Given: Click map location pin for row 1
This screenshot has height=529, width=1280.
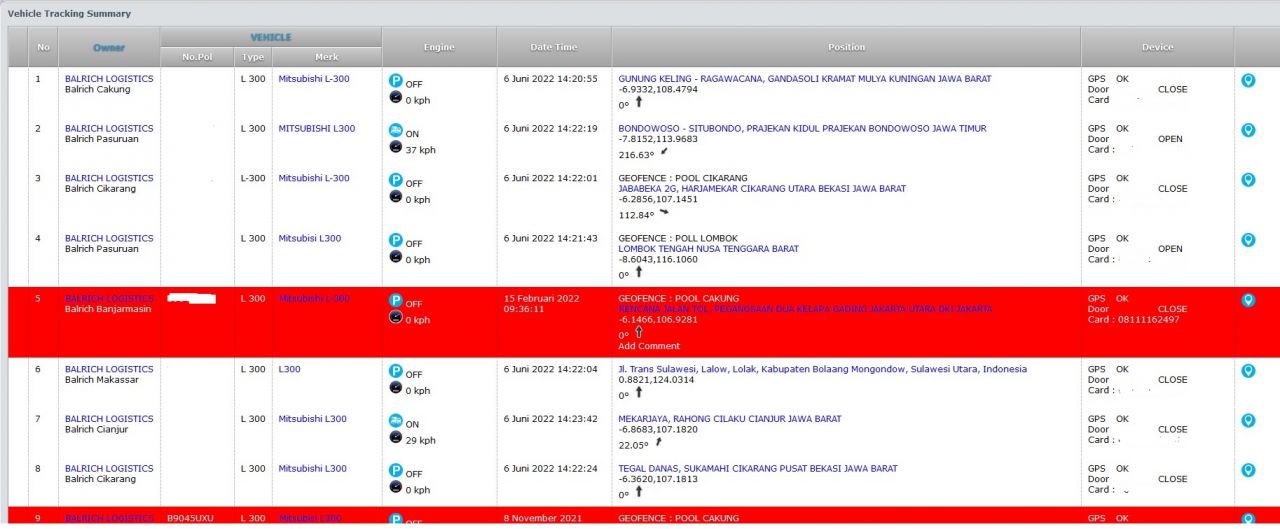Looking at the screenshot, I should (1248, 81).
